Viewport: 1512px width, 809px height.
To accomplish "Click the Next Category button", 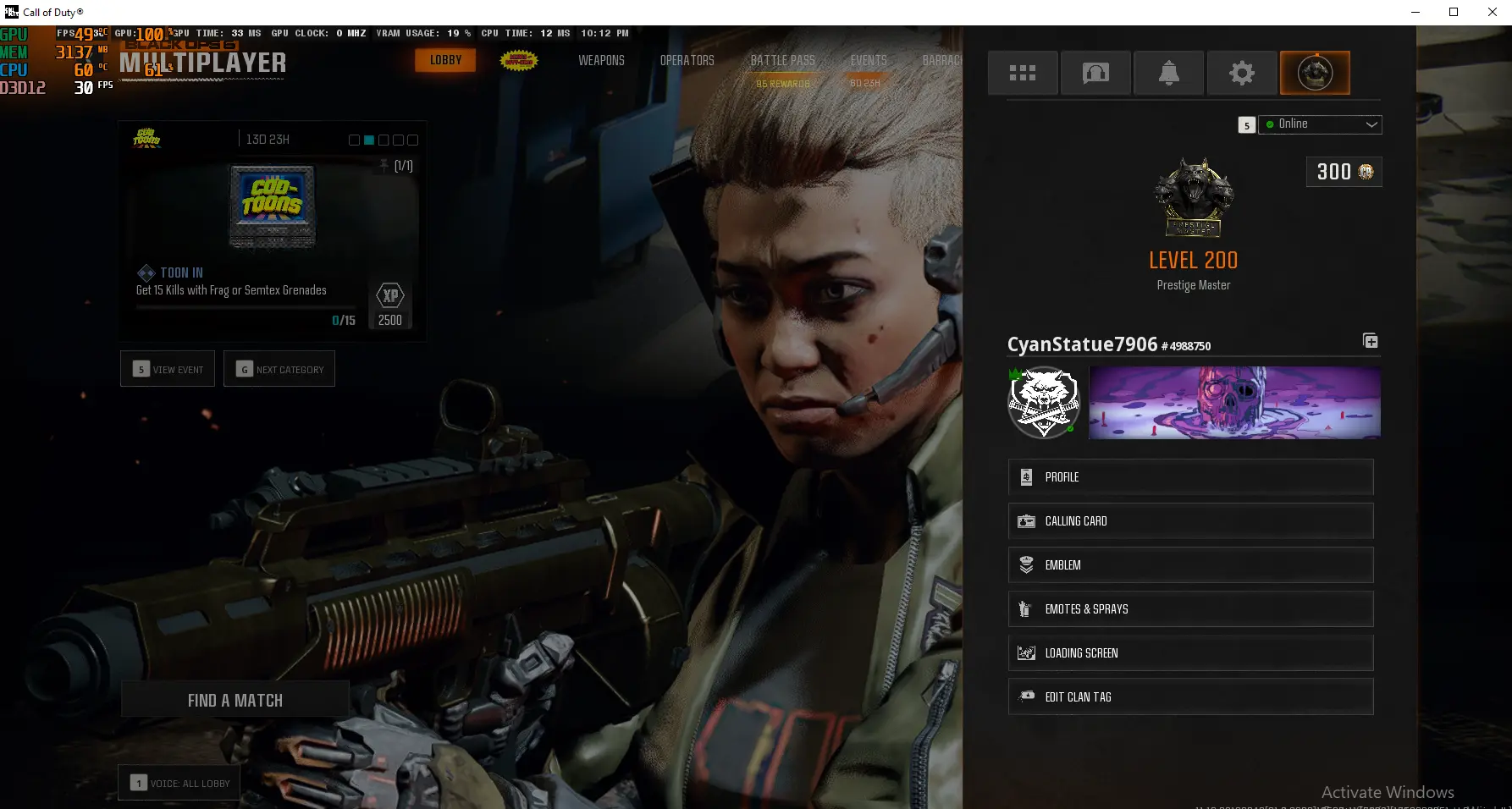I will coord(279,369).
